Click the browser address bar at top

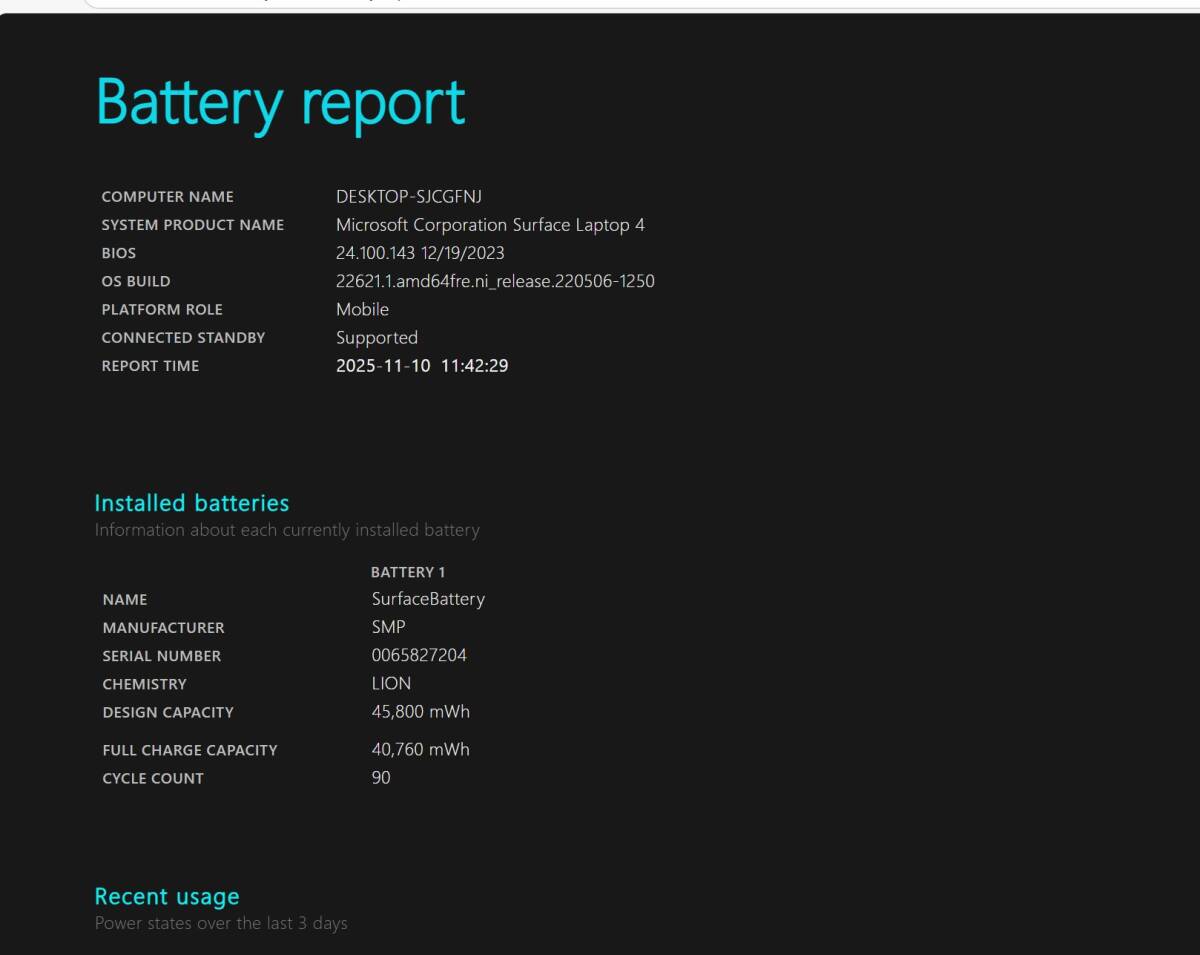point(600,3)
